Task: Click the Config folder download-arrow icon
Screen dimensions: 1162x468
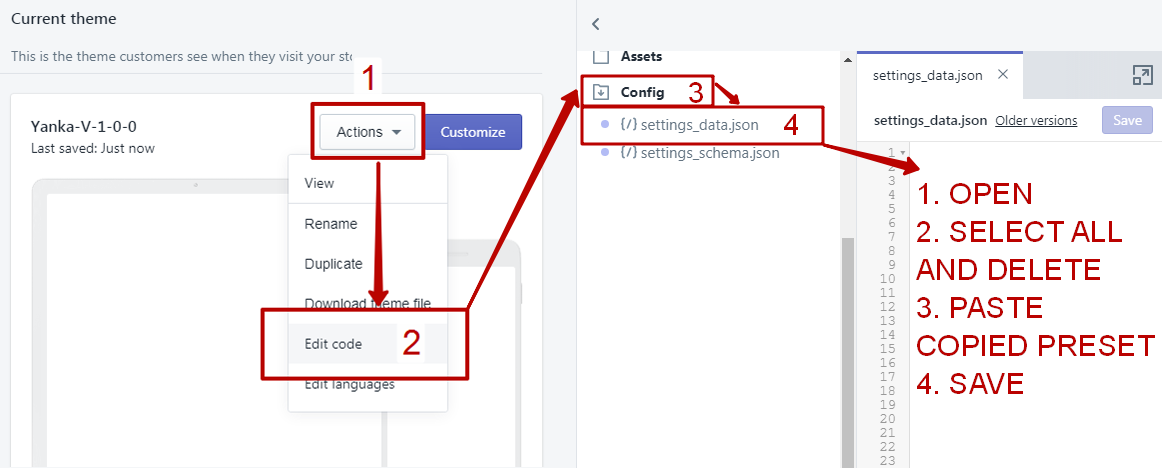Action: pyautogui.click(x=601, y=92)
